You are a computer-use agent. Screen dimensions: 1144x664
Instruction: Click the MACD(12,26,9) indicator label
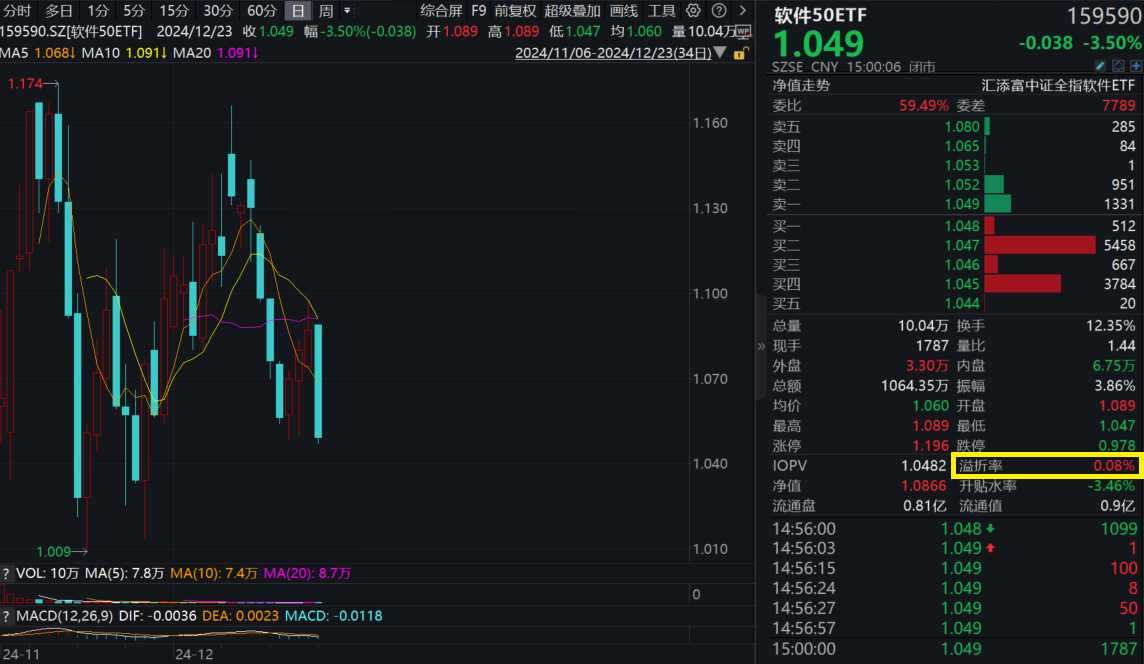tap(64, 616)
